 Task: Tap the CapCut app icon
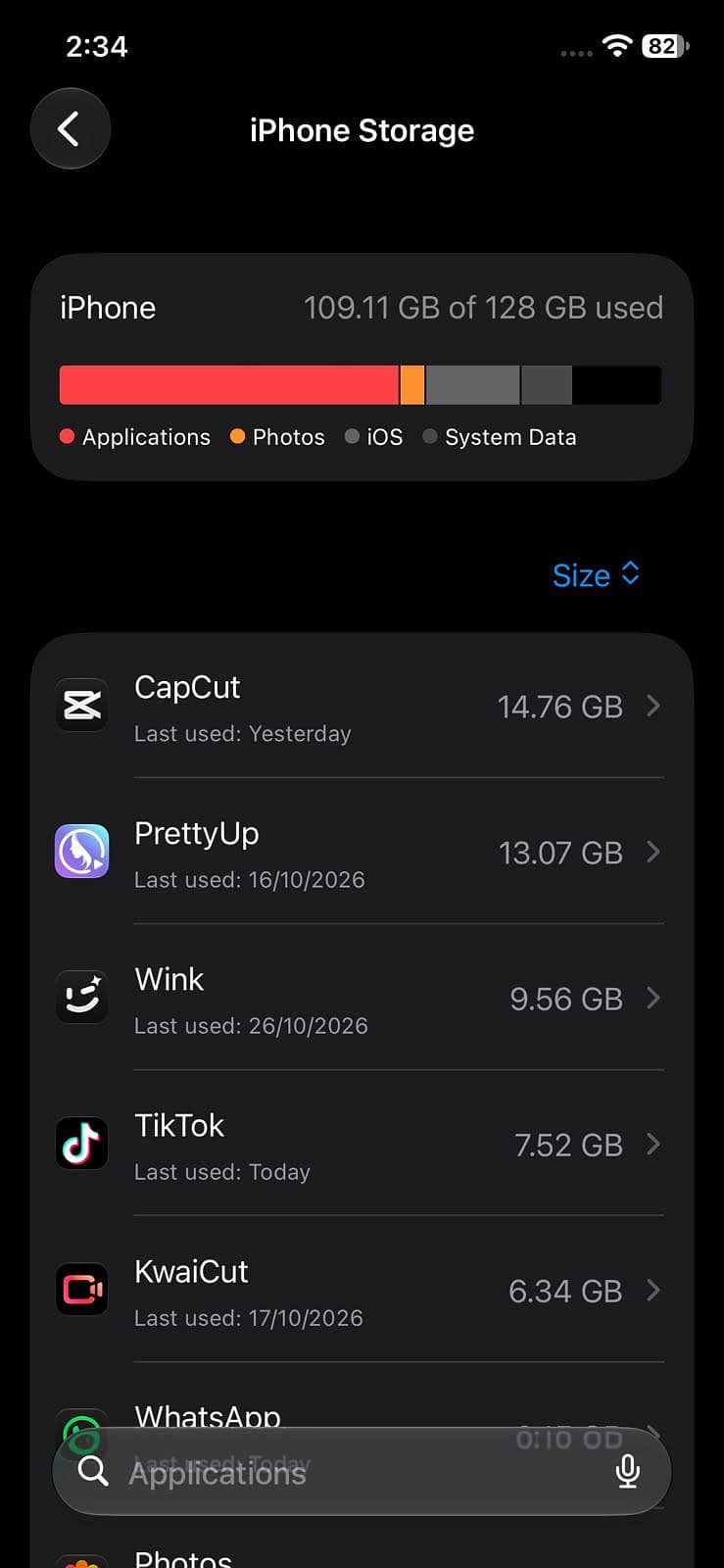[x=82, y=706]
